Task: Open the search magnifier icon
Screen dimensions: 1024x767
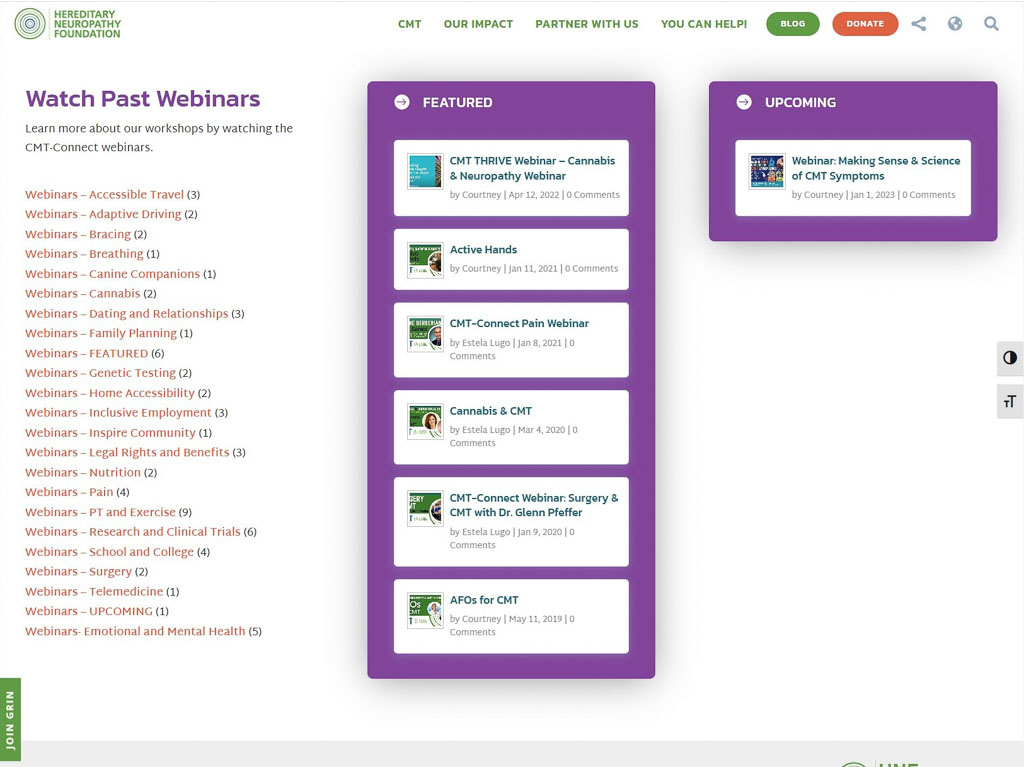Action: tap(991, 24)
